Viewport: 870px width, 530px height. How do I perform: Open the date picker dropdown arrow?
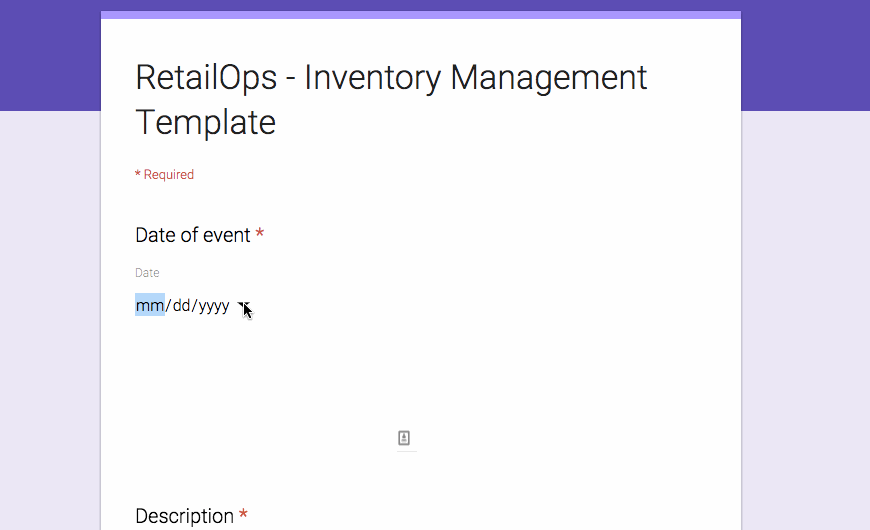pos(243,306)
